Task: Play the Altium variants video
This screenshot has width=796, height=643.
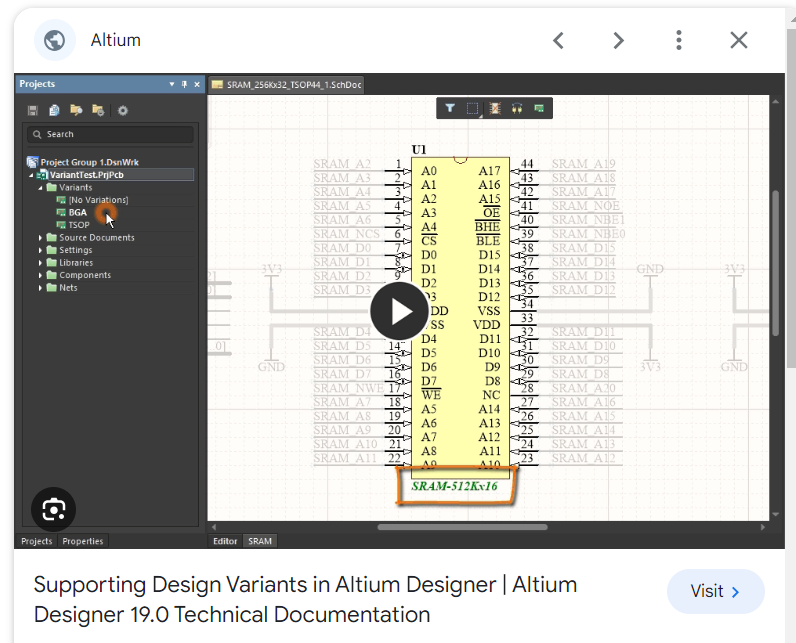Action: coord(399,311)
